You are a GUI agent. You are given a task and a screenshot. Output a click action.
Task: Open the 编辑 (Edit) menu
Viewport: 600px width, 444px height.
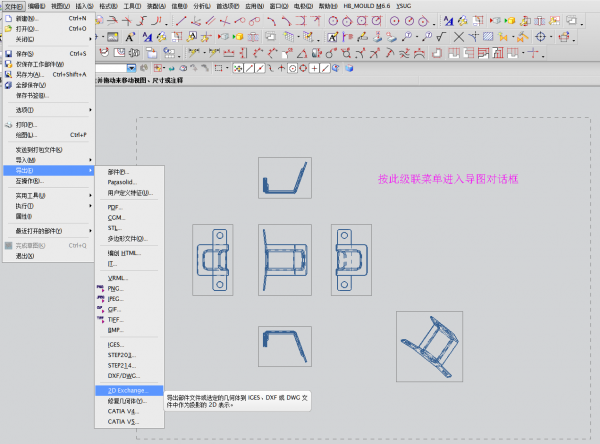point(36,6)
